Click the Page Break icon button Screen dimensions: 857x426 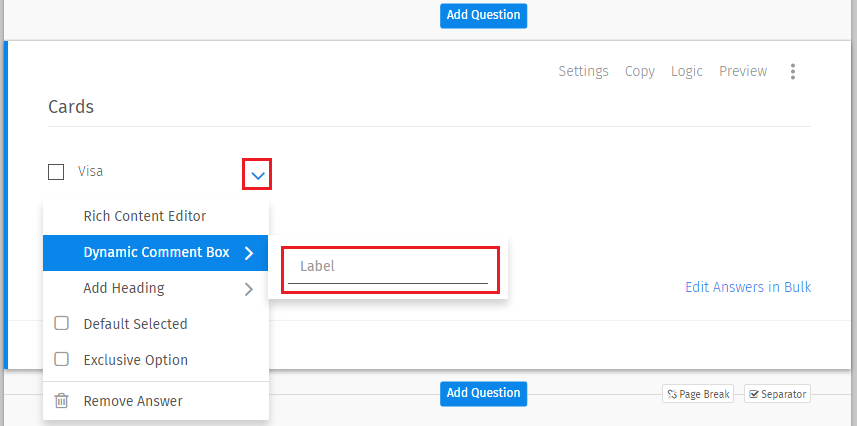tap(697, 394)
